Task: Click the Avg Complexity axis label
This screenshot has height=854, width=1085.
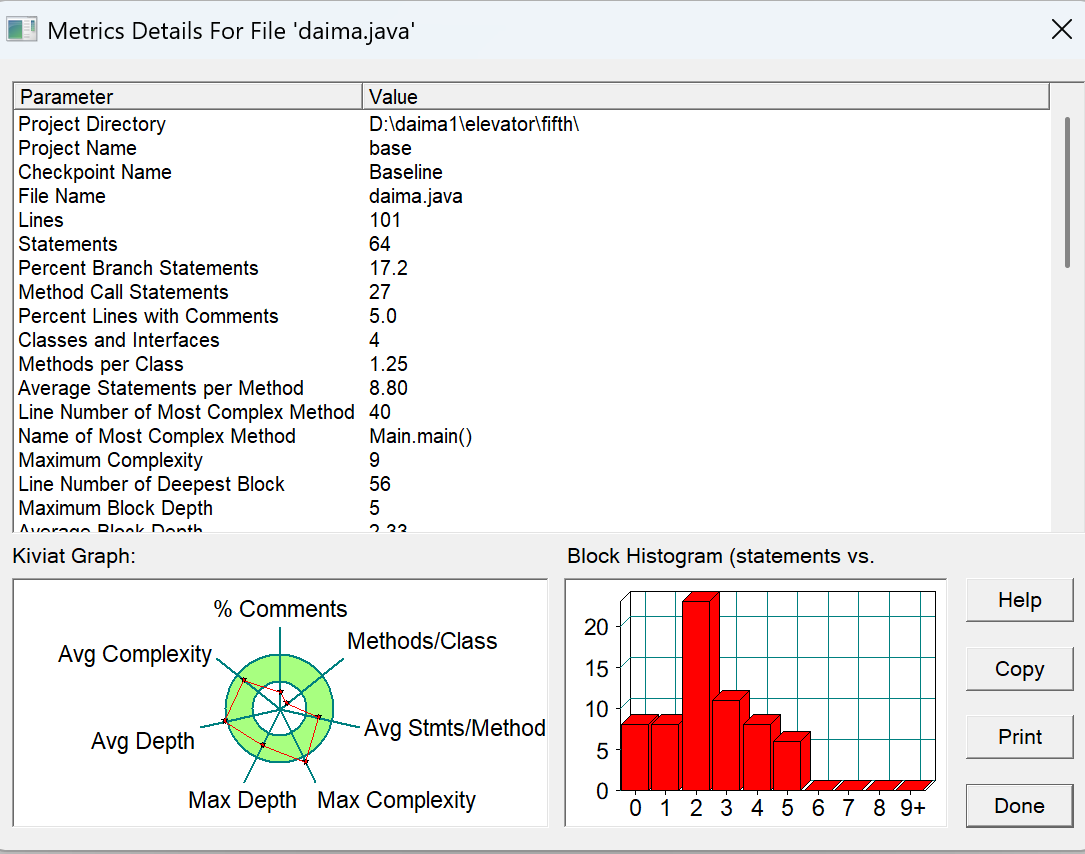Action: pyautogui.click(x=135, y=654)
